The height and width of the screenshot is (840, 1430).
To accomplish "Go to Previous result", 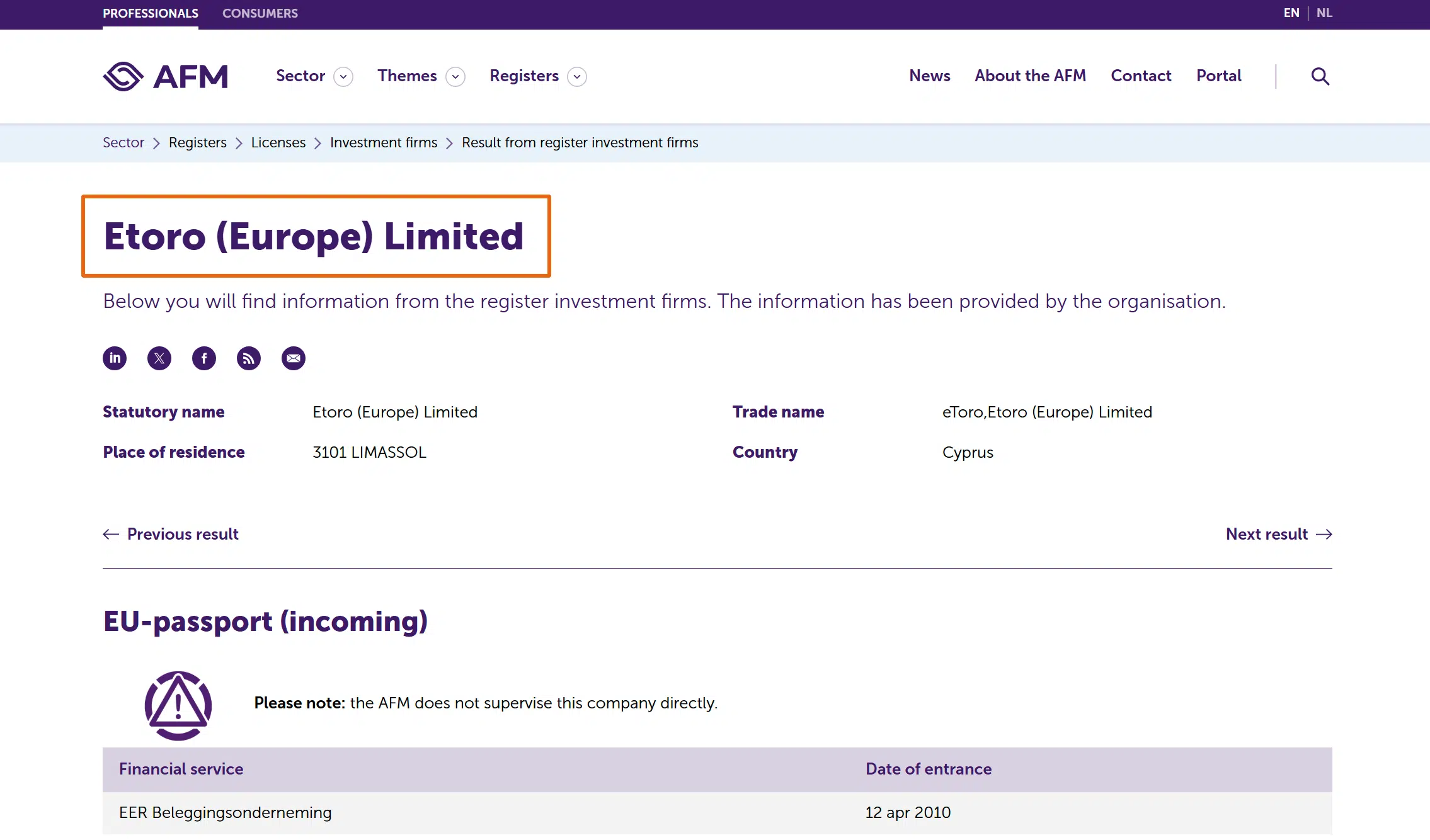I will point(171,534).
